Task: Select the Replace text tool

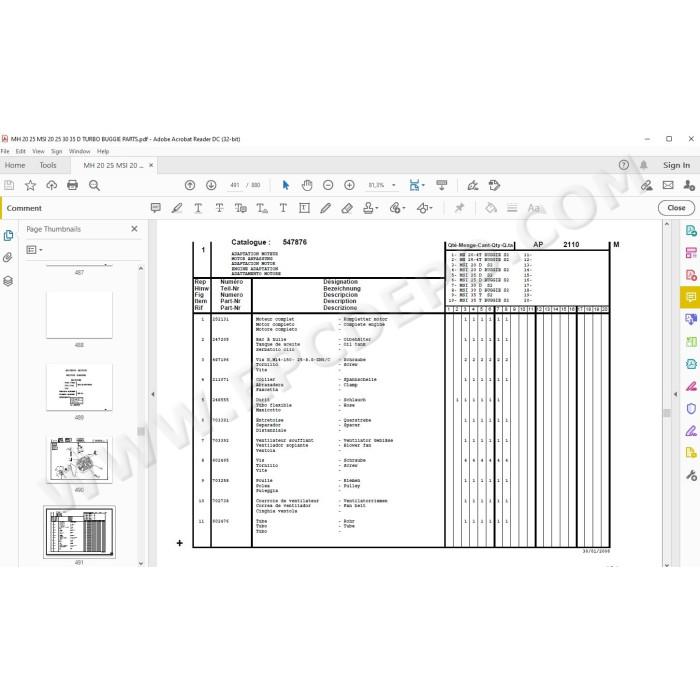Action: point(241,208)
